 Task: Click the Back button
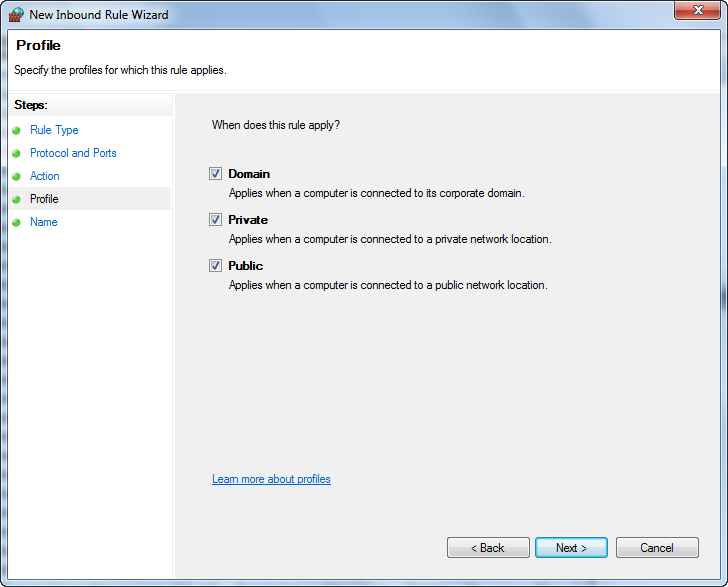488,548
